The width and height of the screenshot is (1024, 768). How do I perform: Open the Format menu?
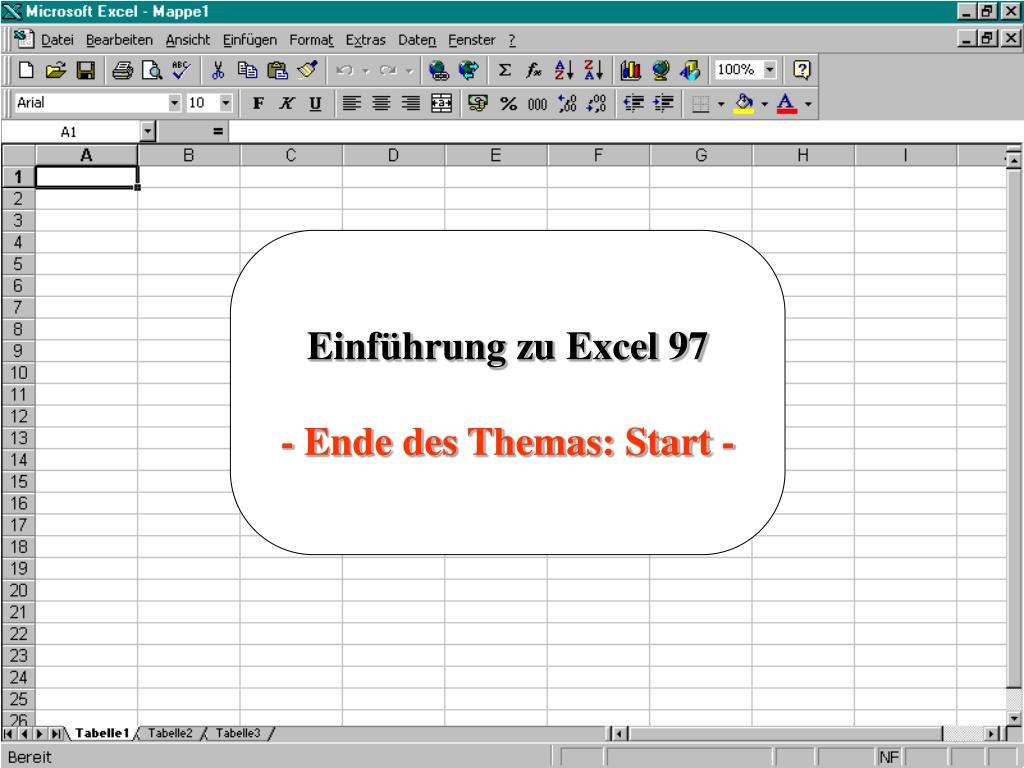(312, 40)
